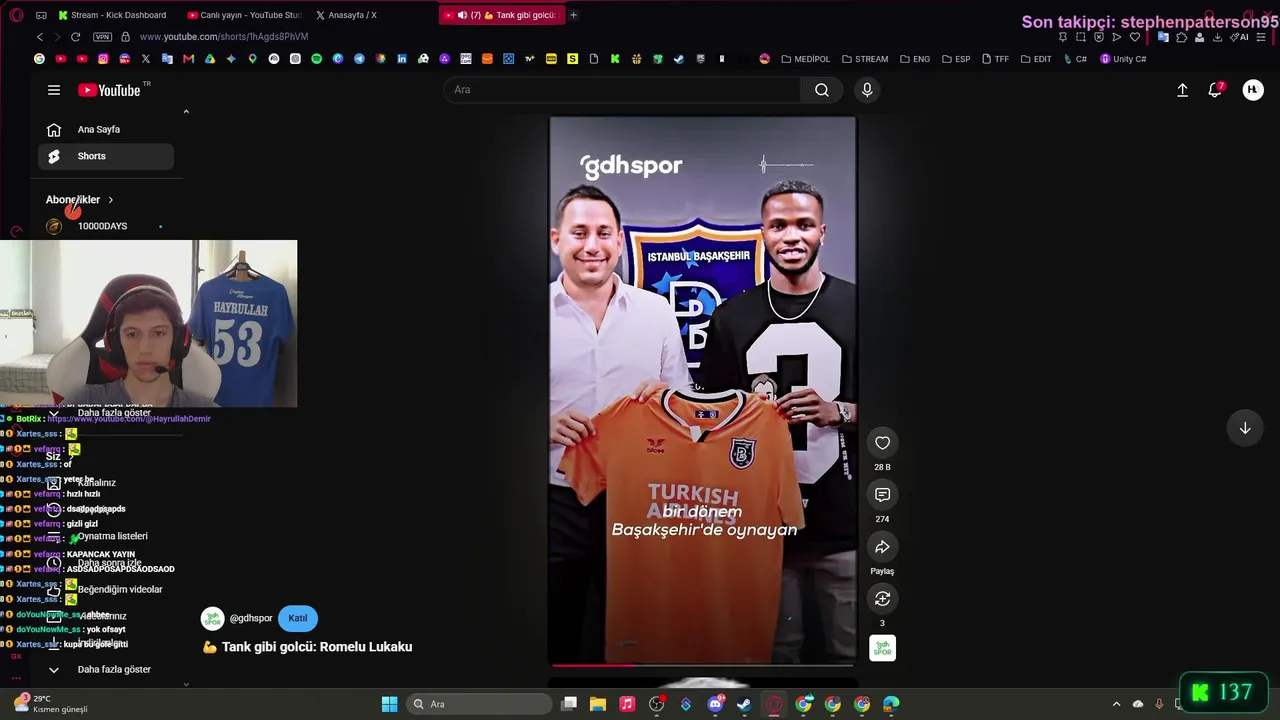Screen dimensions: 1280x720
Task: Open the Instagram bookmark icon
Action: tap(103, 59)
